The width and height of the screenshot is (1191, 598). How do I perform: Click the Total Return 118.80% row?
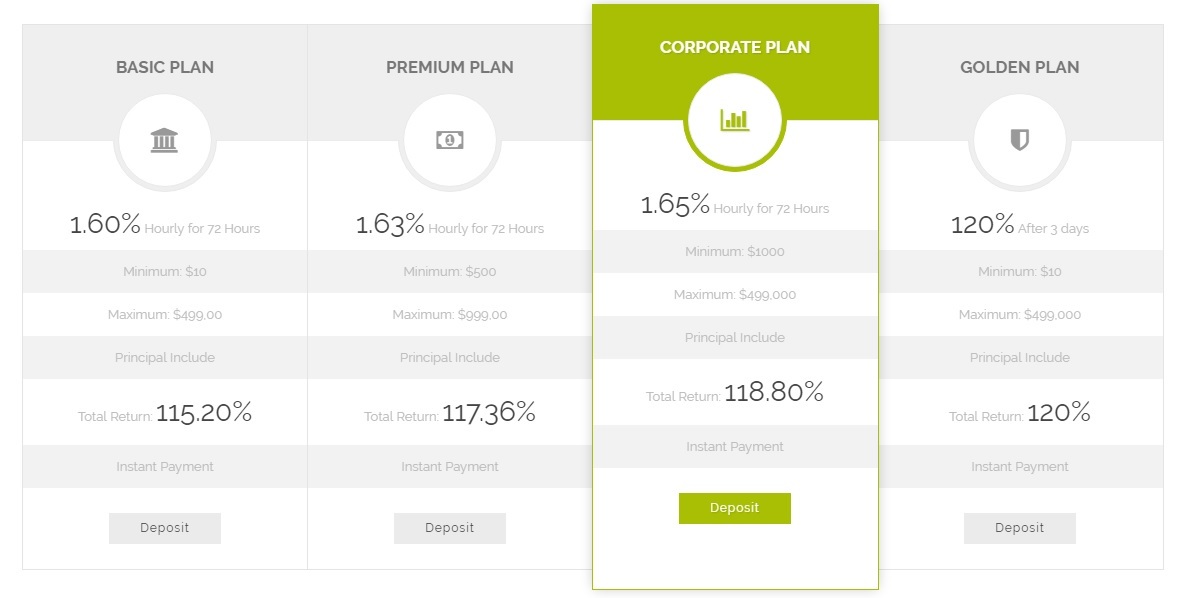point(735,392)
